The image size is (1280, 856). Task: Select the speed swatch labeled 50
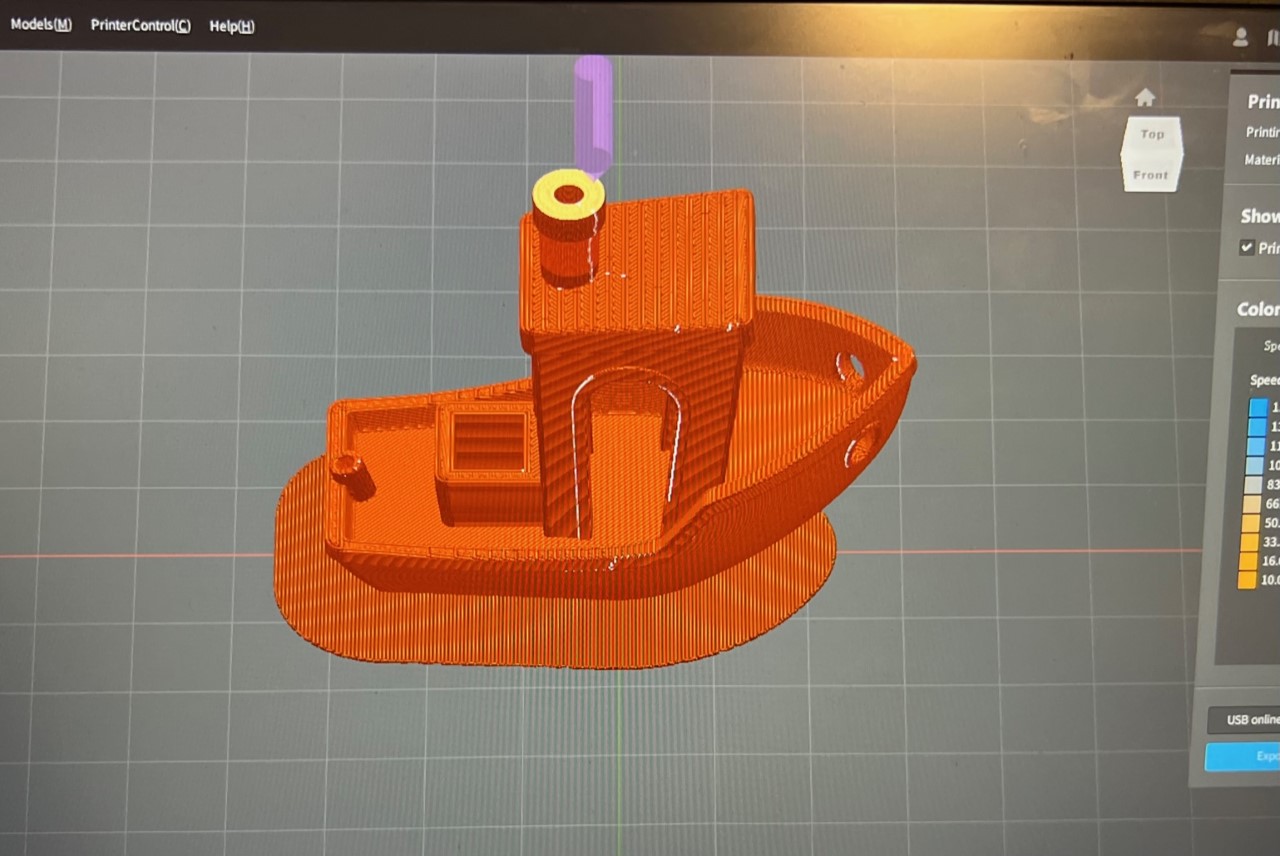pyautogui.click(x=1250, y=523)
